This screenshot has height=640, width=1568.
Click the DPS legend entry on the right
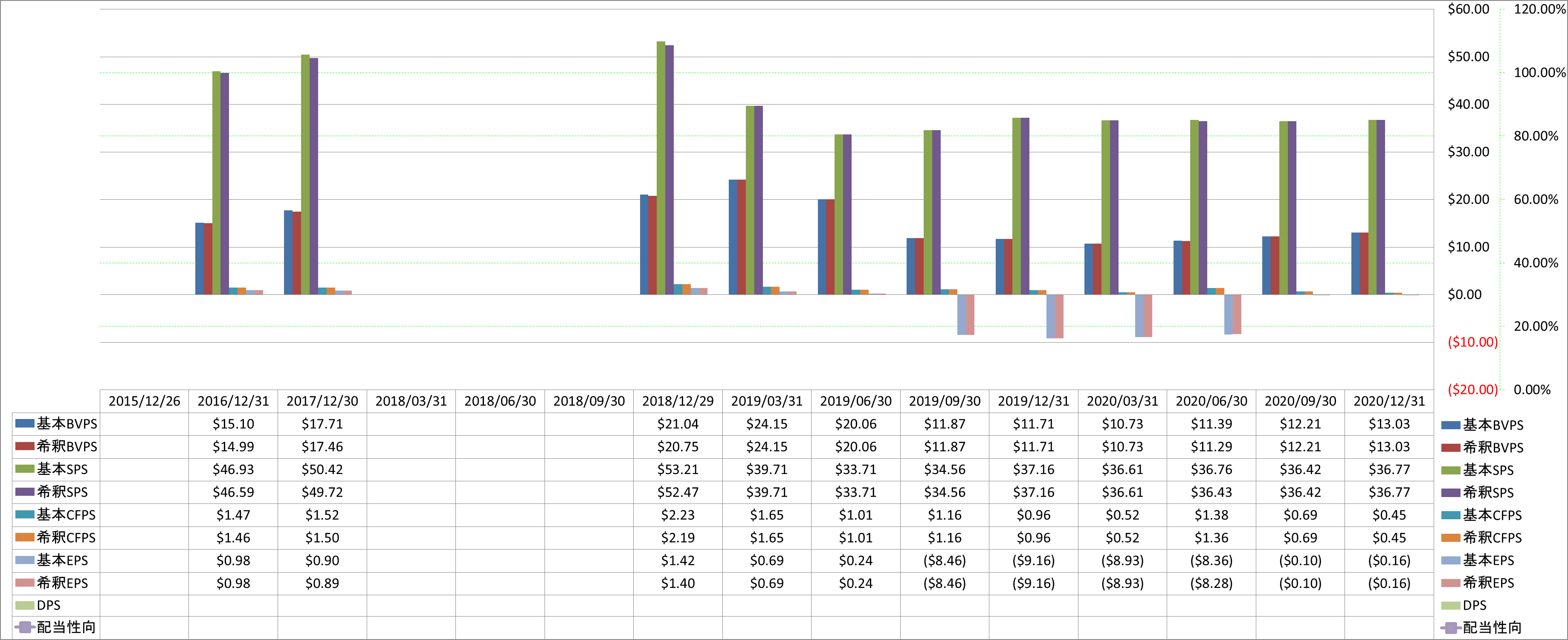(1464, 605)
